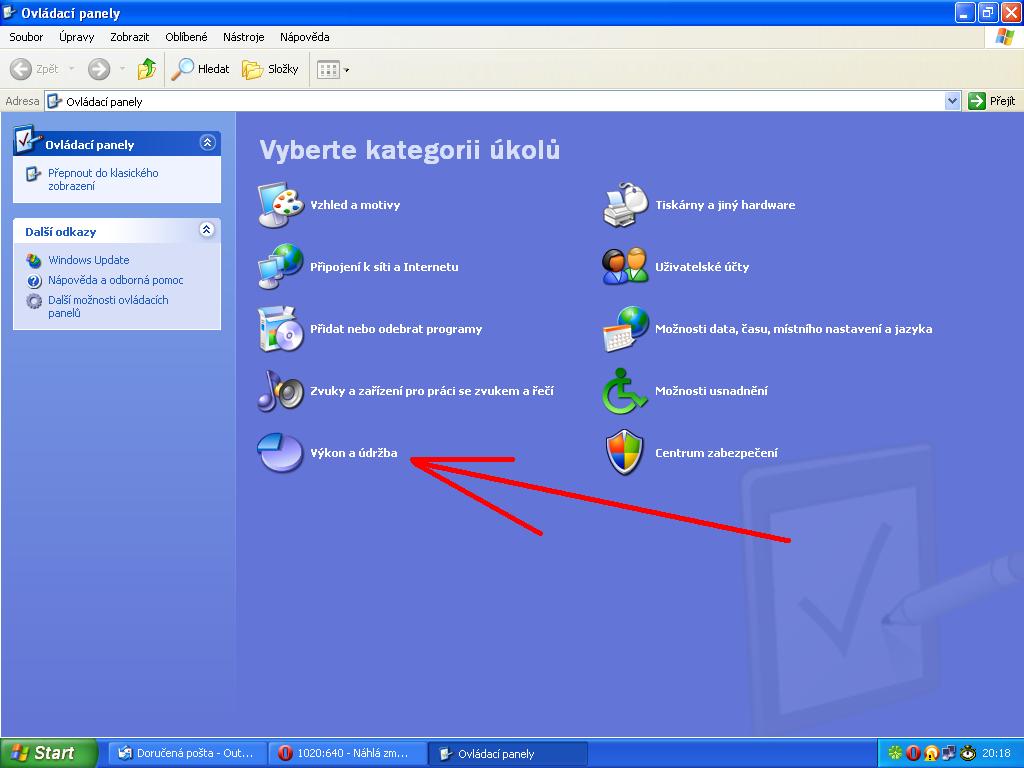Screen dimensions: 1024x768
Task: Click the Opera icon in system tray
Action: tap(913, 753)
